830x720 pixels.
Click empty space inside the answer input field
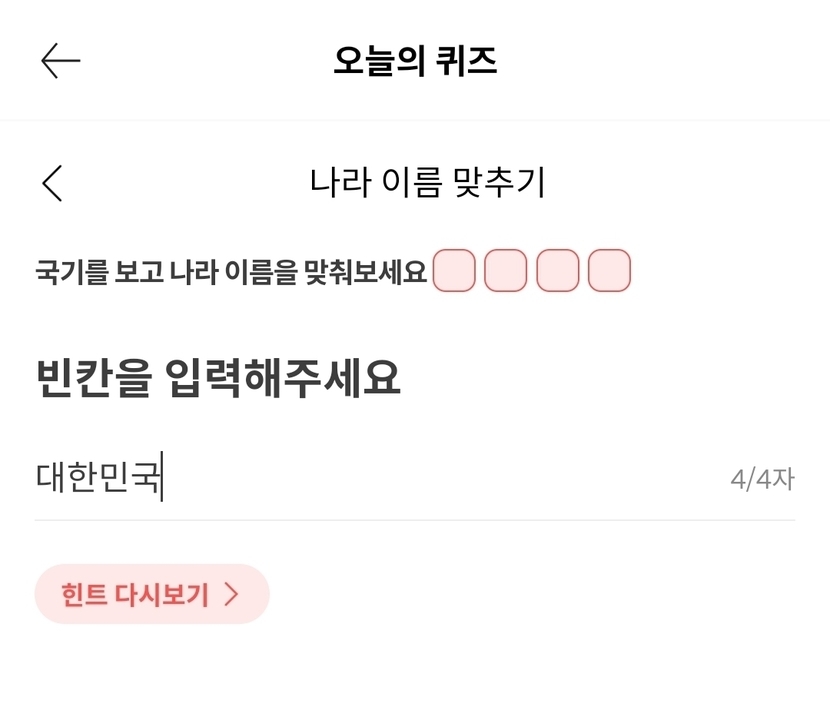point(440,477)
